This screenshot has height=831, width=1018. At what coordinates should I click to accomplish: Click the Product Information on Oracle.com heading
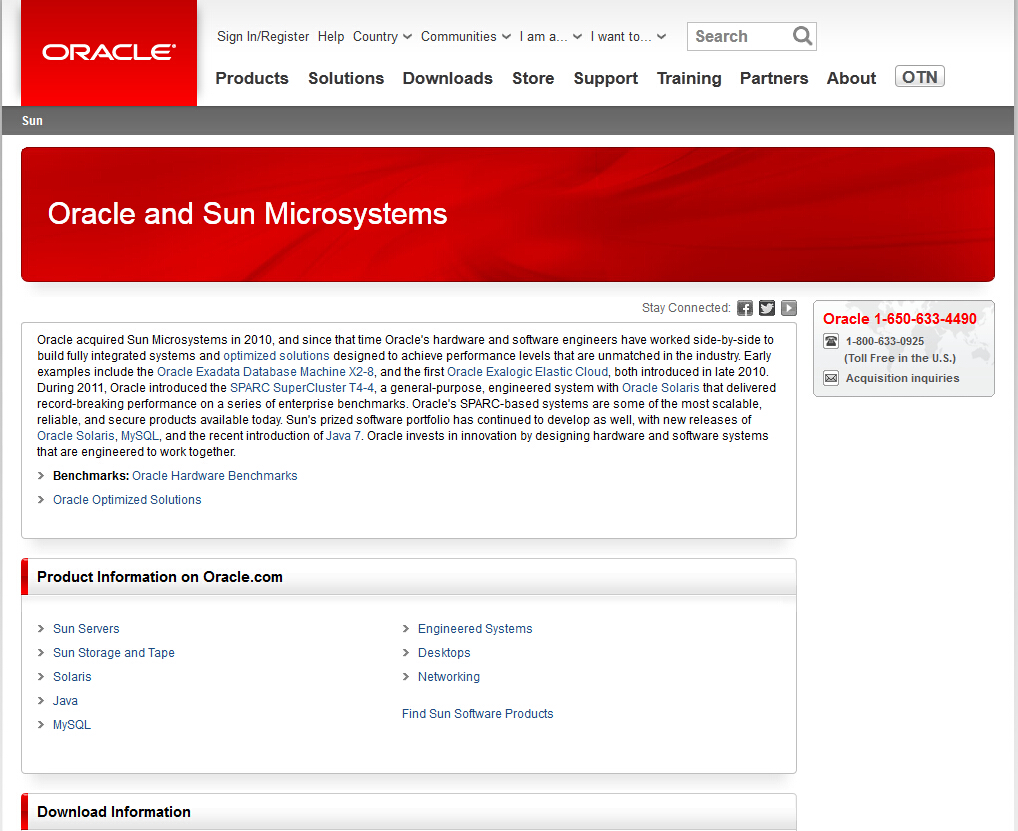click(x=160, y=577)
